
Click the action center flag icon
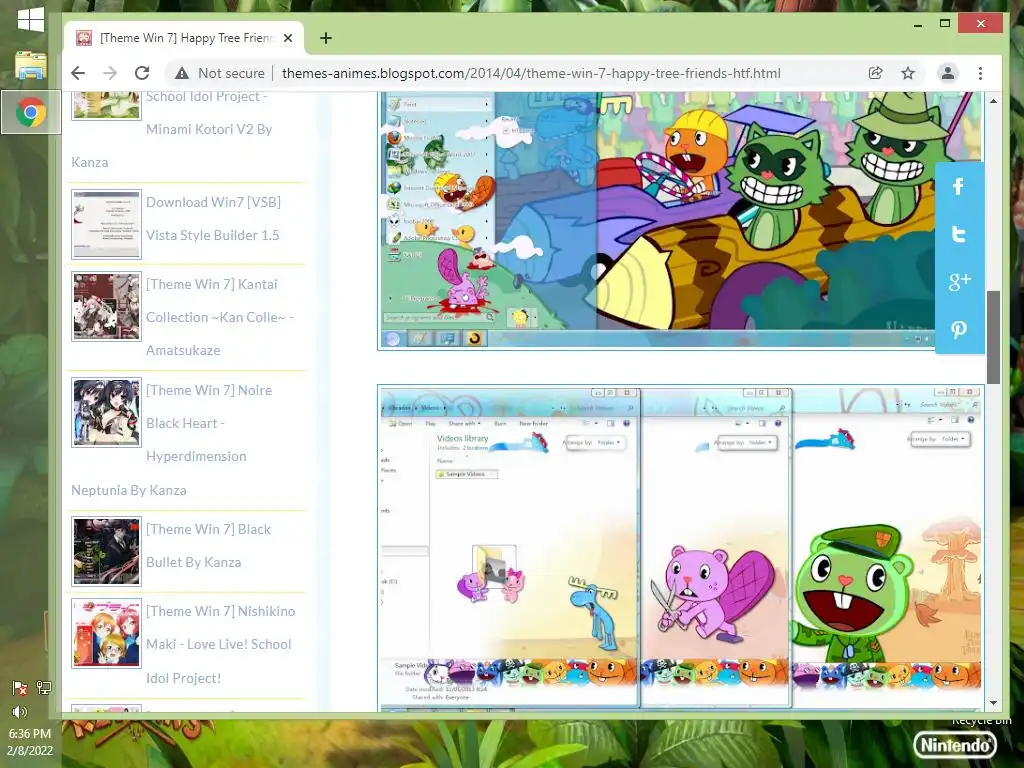[20, 688]
